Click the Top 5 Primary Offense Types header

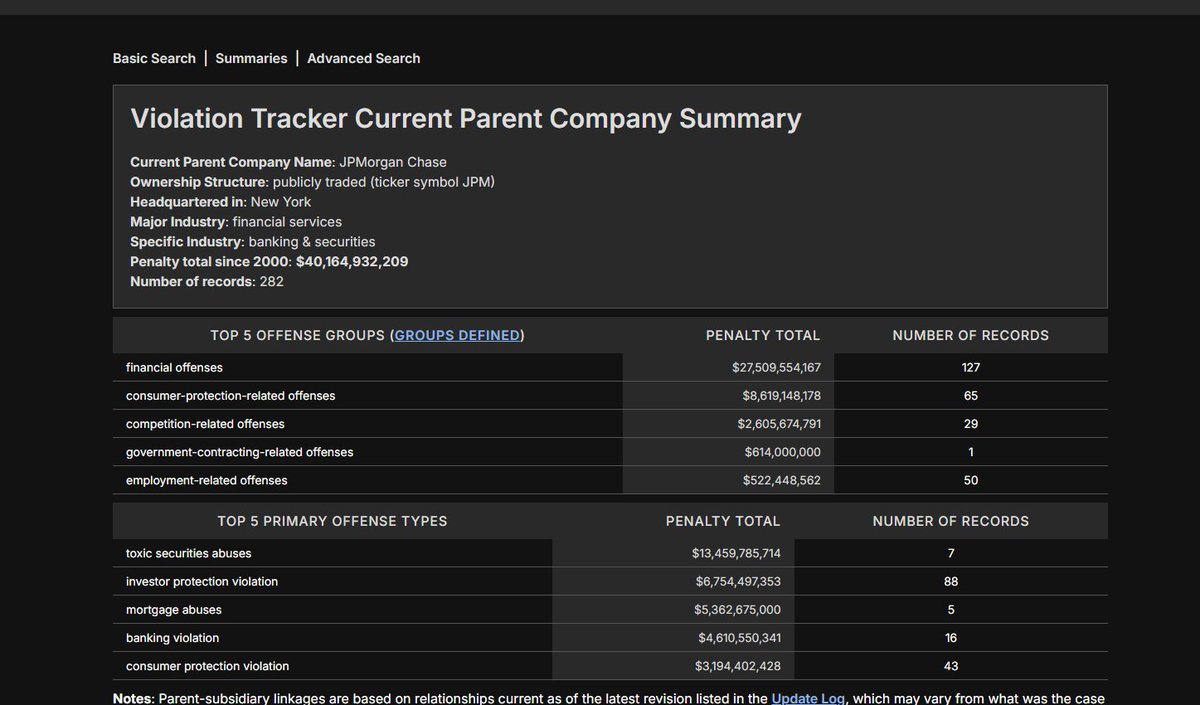coord(332,521)
